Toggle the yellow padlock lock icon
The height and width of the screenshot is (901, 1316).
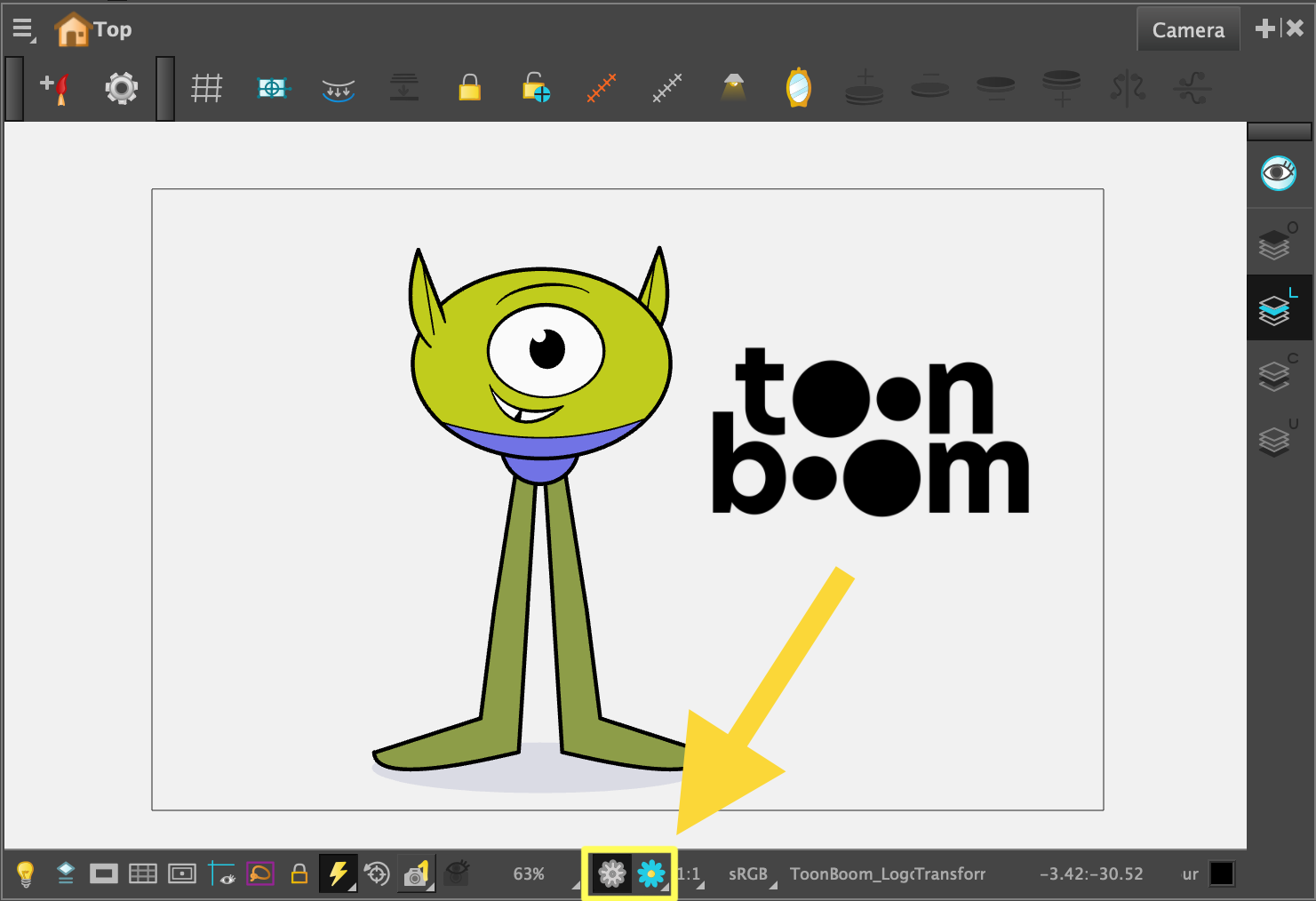click(469, 88)
